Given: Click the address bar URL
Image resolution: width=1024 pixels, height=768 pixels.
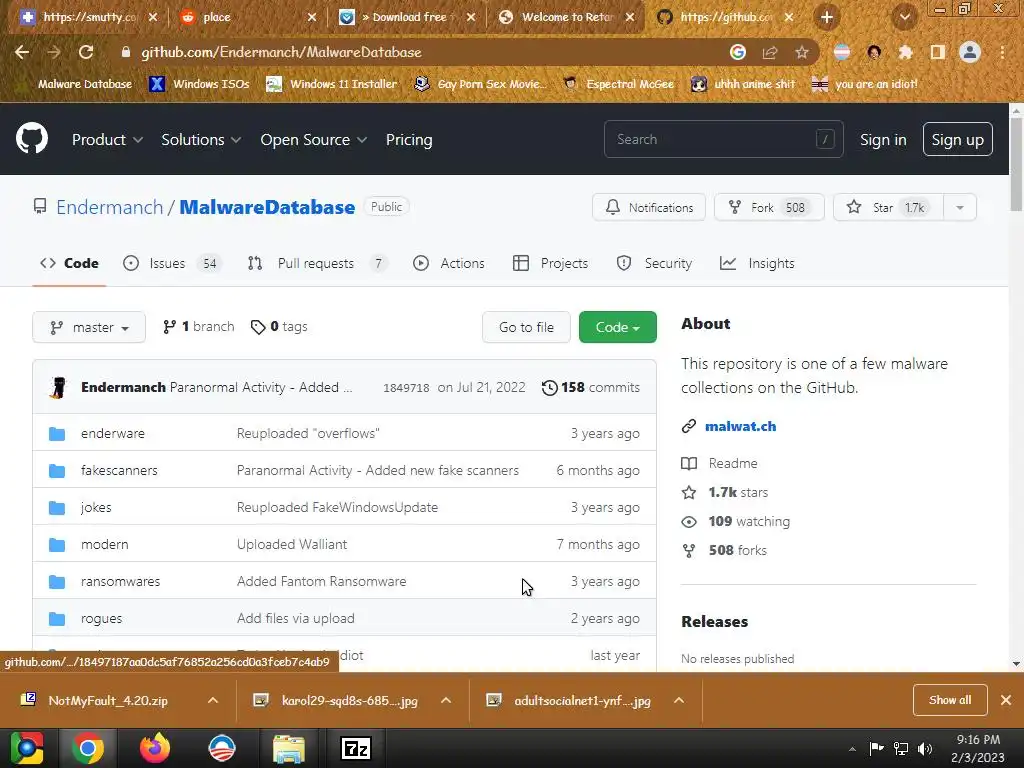Looking at the screenshot, I should tap(281, 52).
